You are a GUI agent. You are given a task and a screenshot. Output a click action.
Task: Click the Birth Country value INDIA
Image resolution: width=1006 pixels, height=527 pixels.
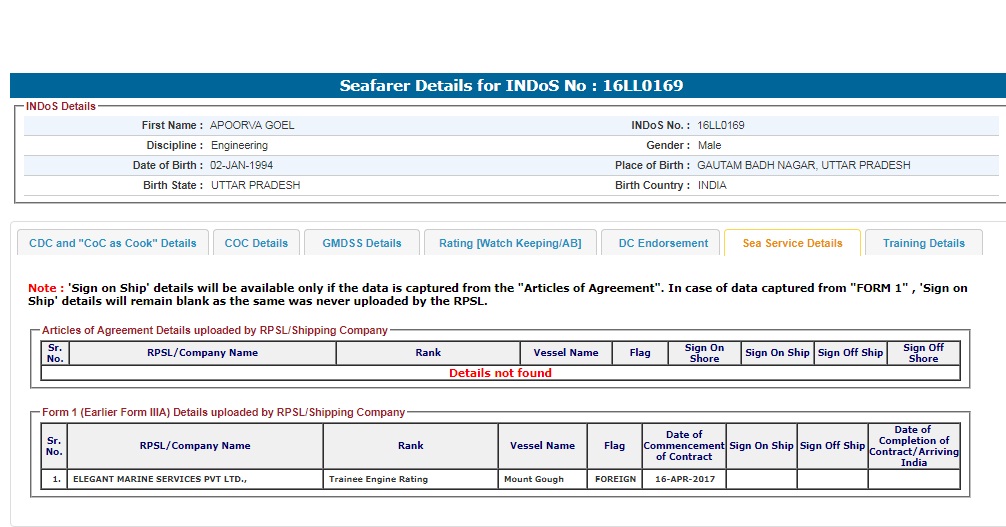pyautogui.click(x=712, y=185)
